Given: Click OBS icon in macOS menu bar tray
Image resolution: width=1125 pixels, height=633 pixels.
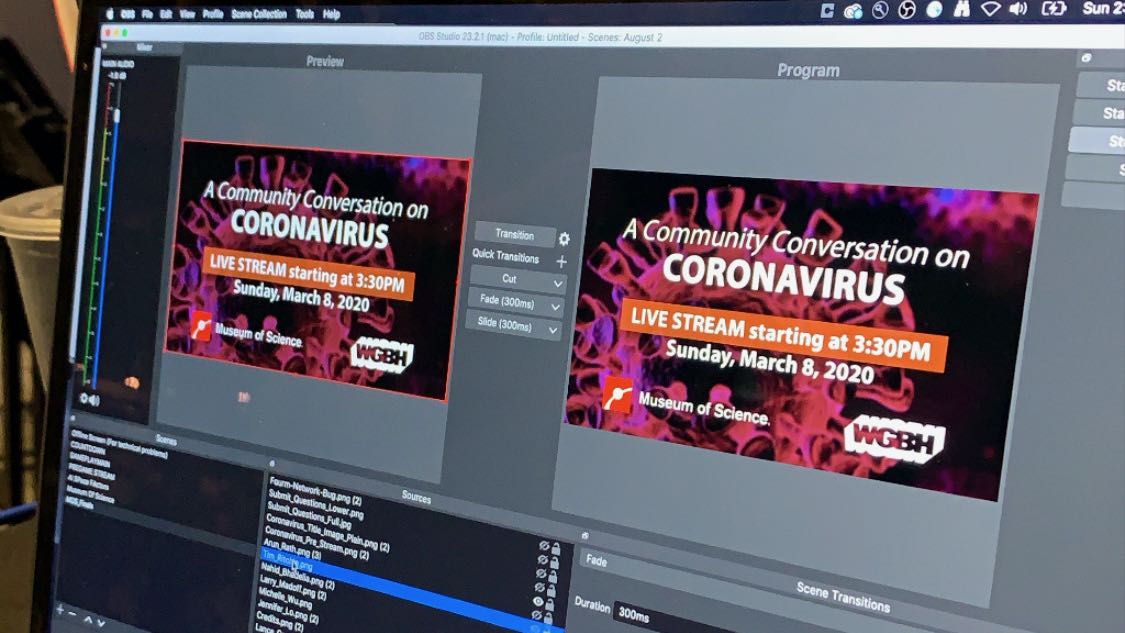Looking at the screenshot, I should tap(907, 10).
